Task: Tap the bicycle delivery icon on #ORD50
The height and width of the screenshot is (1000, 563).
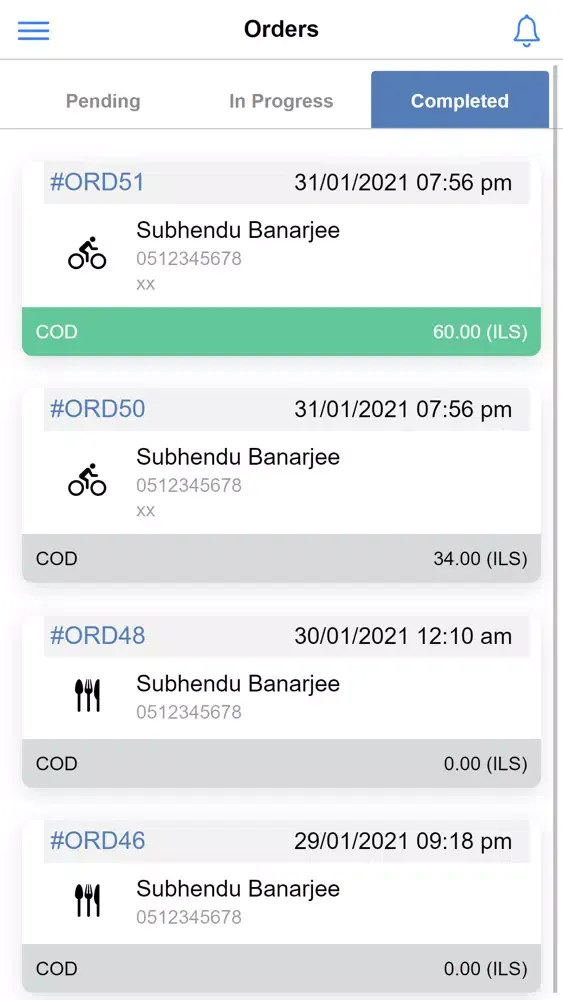Action: pos(87,480)
